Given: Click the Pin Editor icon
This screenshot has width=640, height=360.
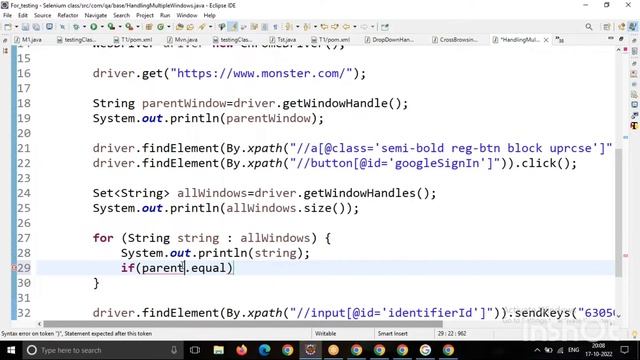Looking at the screenshot, I should [x=385, y=27].
